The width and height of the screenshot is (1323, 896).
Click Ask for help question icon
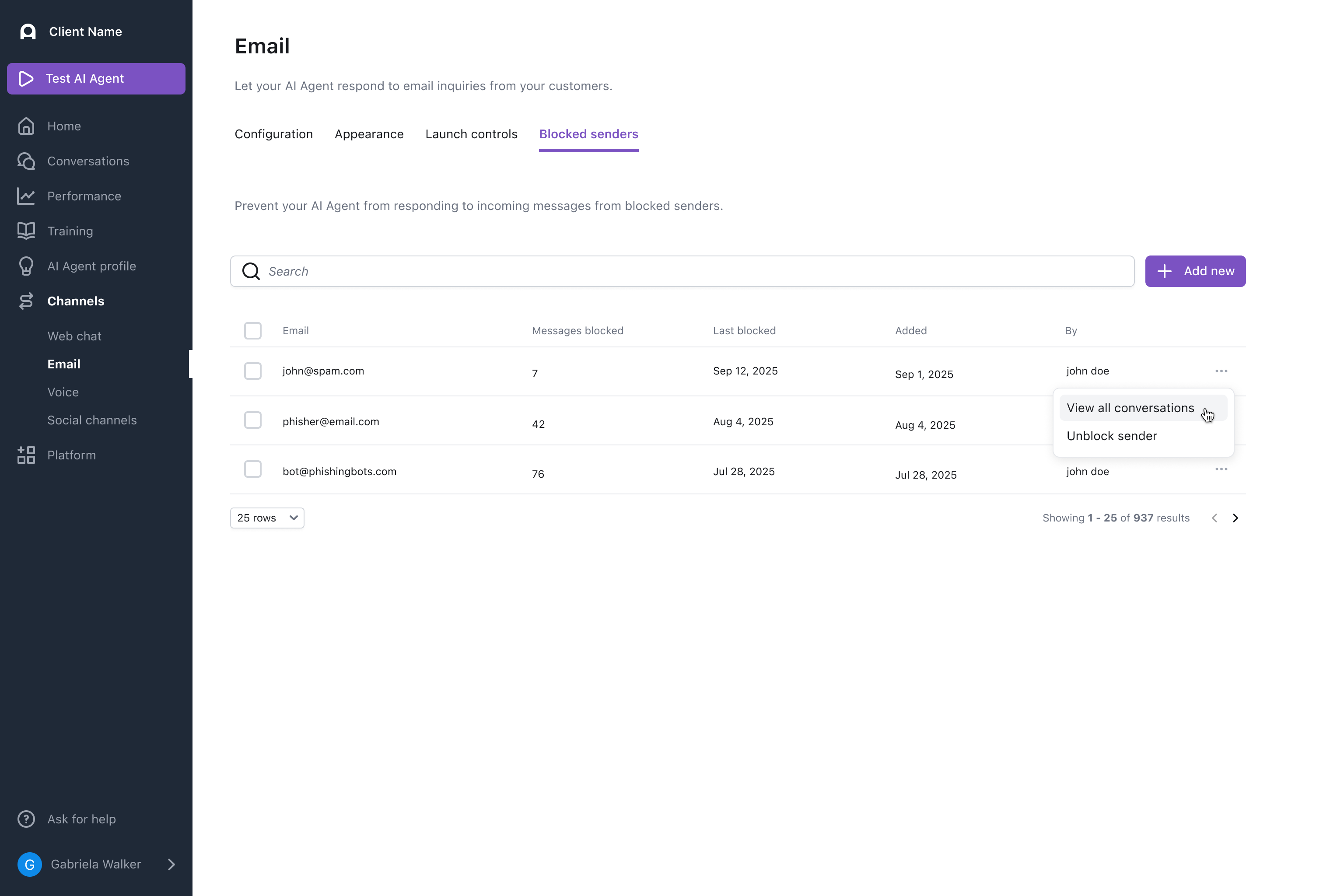coord(26,819)
